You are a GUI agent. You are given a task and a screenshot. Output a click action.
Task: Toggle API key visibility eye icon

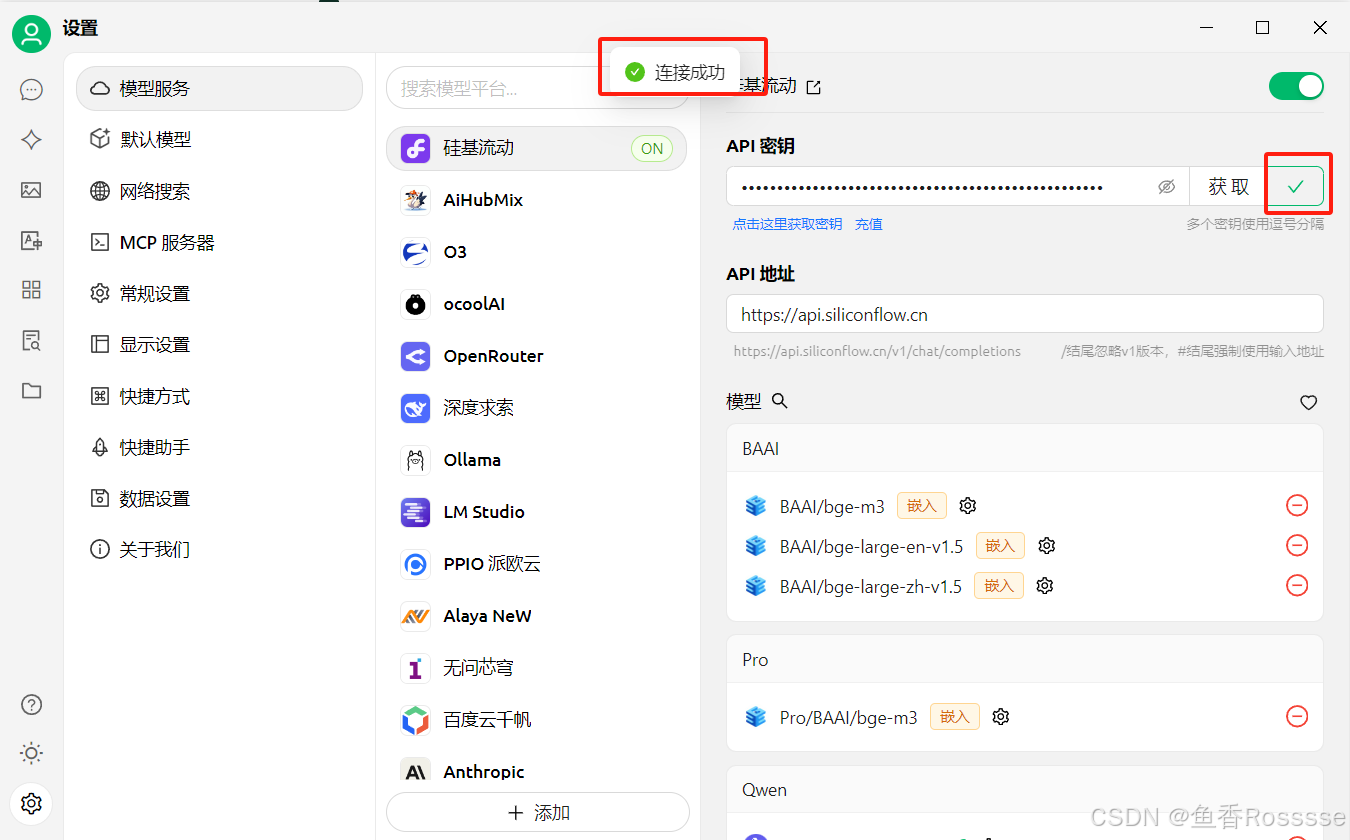[x=1166, y=187]
